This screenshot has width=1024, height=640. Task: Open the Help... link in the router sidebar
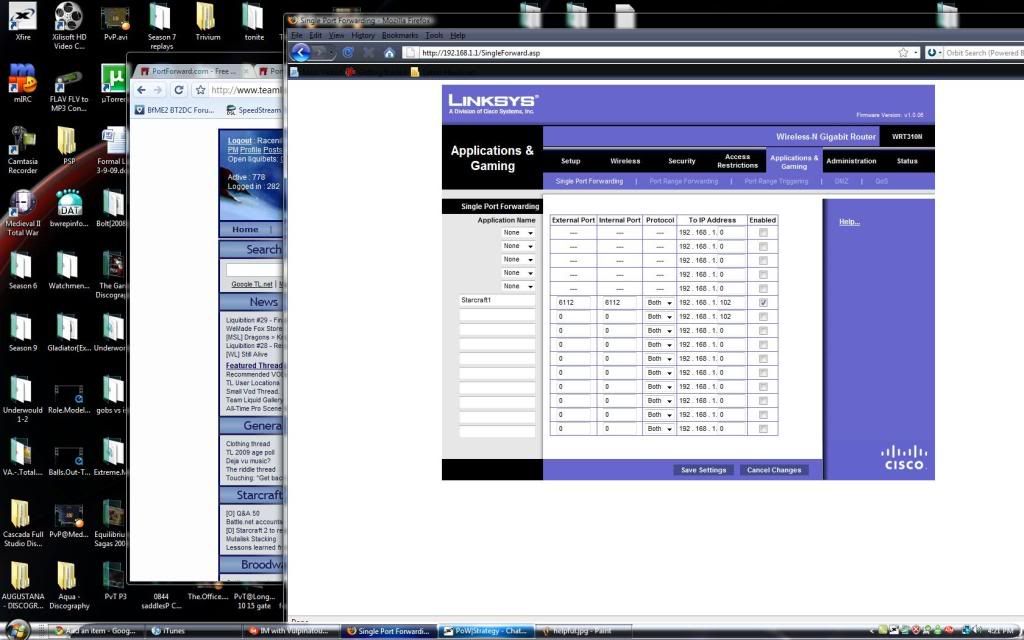849,222
